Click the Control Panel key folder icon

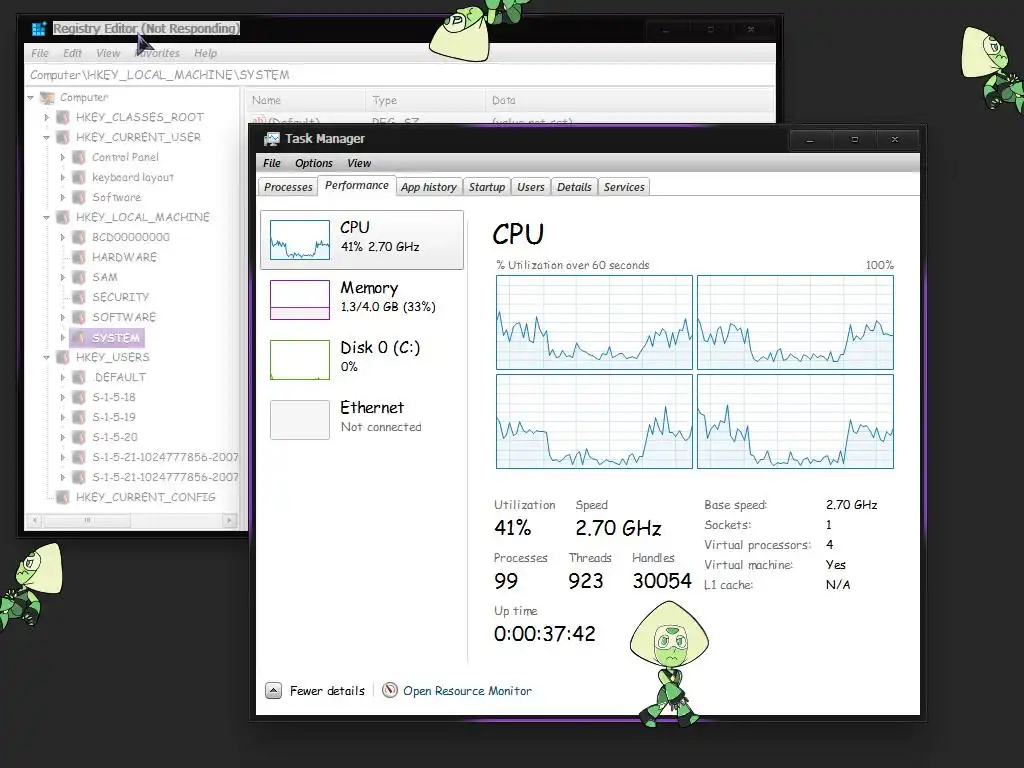[x=79, y=157]
